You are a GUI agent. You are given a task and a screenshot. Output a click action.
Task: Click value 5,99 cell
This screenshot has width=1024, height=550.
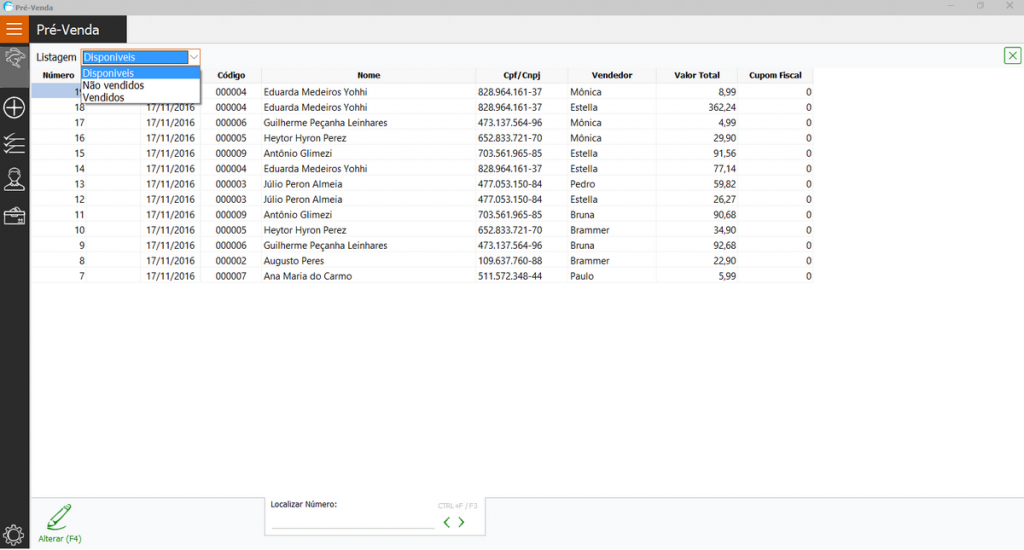click(727, 276)
